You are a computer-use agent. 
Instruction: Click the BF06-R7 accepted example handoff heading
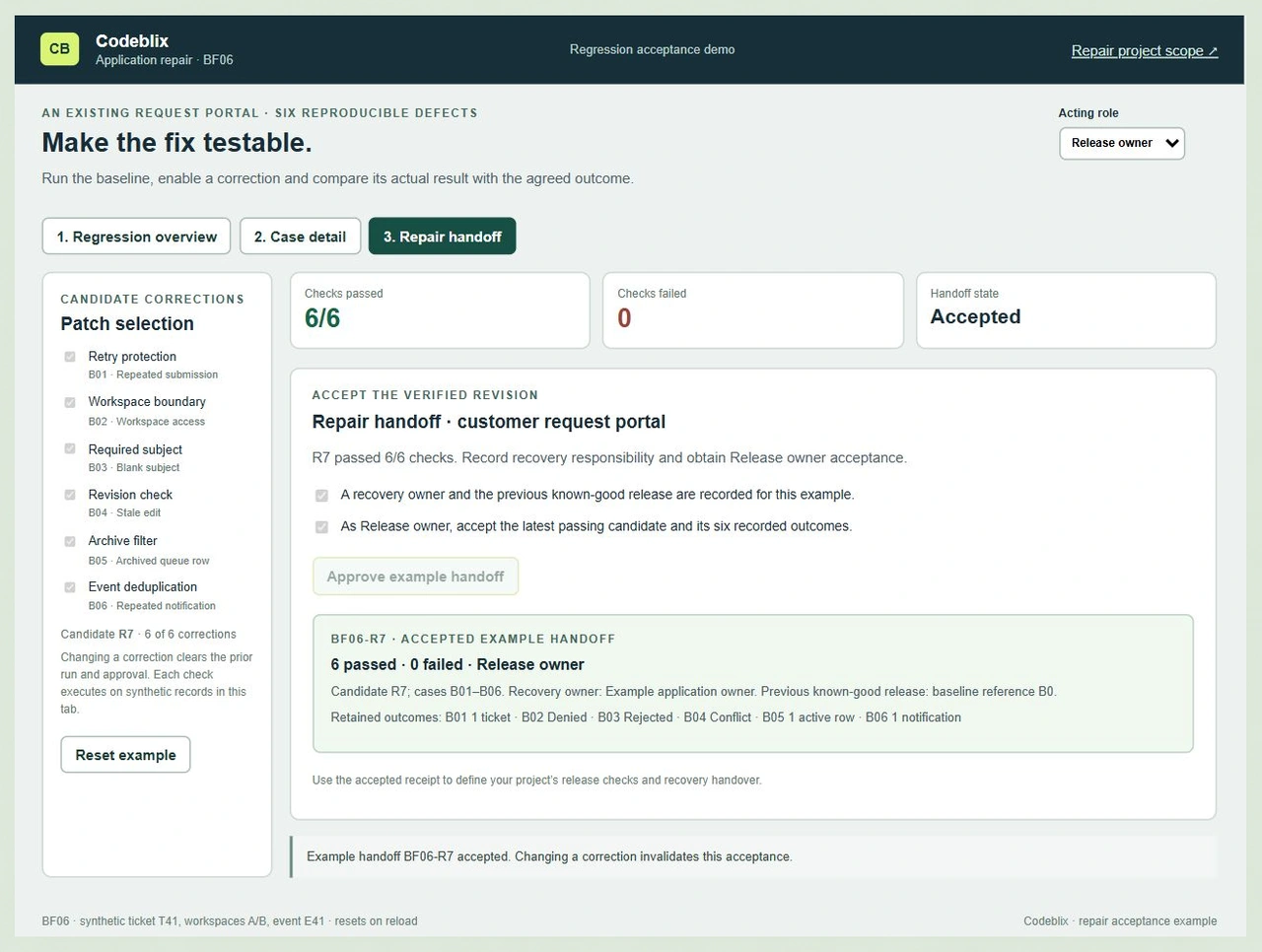tap(472, 639)
